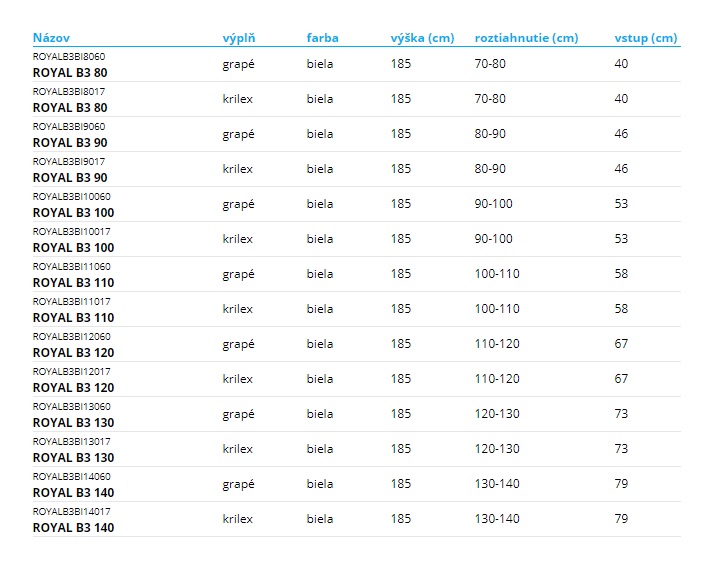Select product code ROYALB3BI14060

point(72,477)
